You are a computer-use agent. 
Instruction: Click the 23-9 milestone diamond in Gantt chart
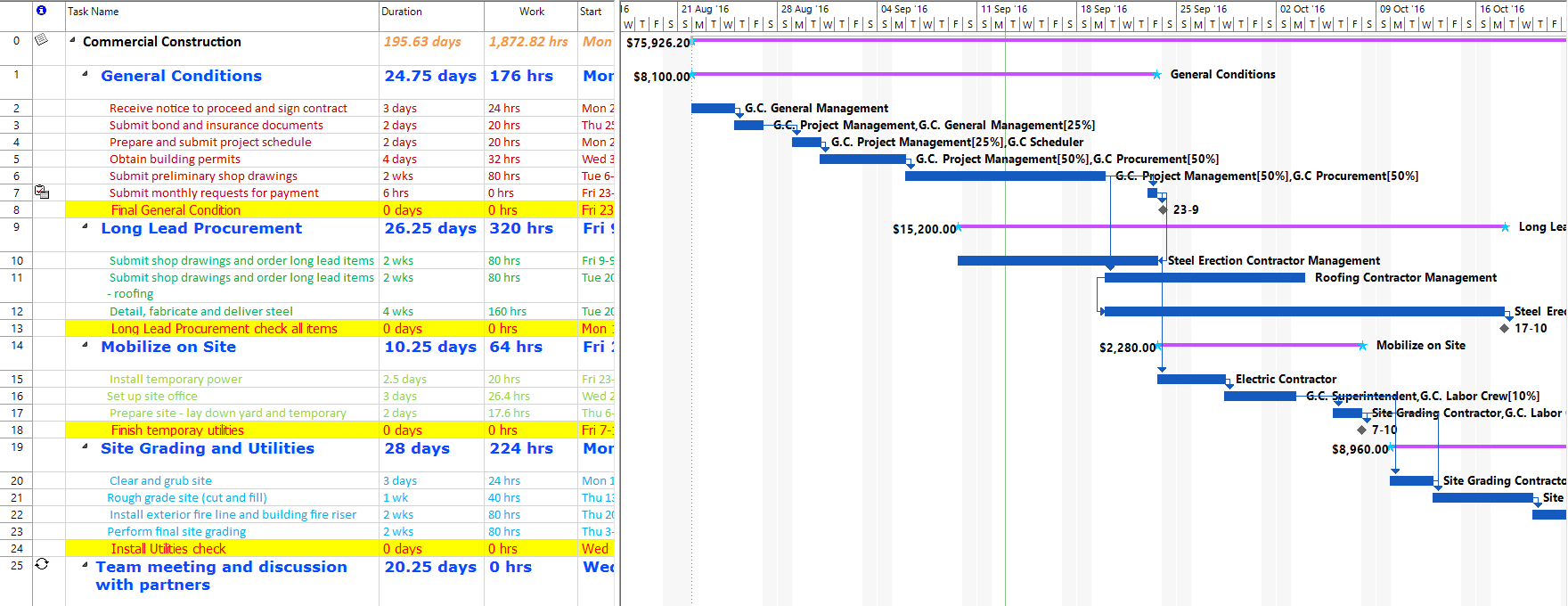point(1163,209)
